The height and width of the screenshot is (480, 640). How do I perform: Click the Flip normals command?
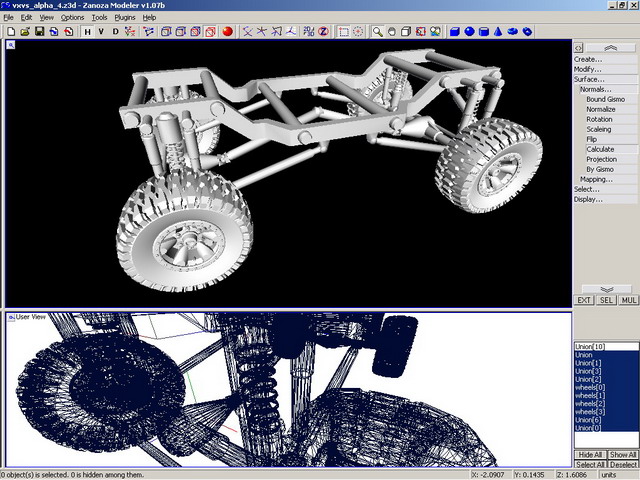[592, 139]
